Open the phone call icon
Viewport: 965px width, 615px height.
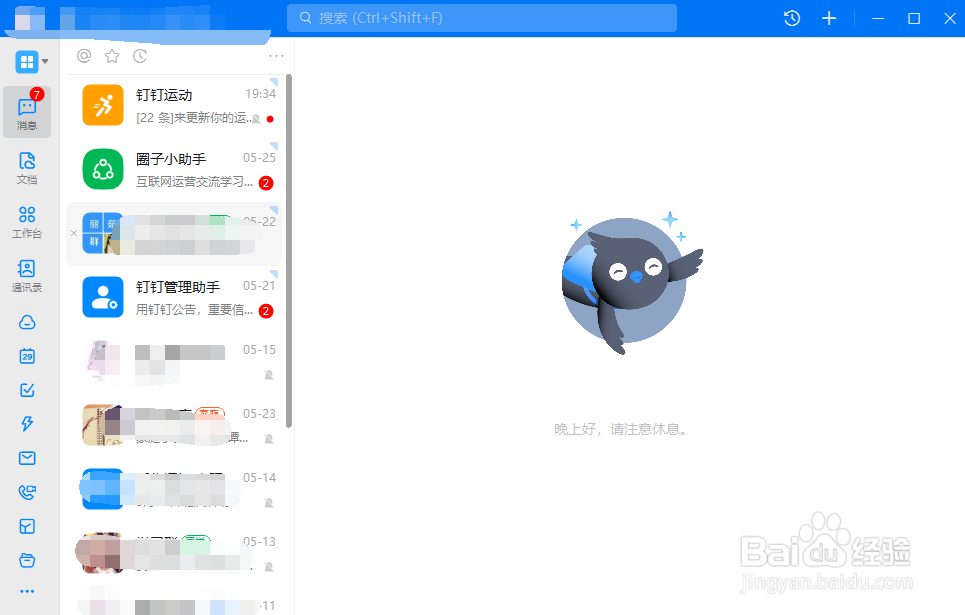27,492
